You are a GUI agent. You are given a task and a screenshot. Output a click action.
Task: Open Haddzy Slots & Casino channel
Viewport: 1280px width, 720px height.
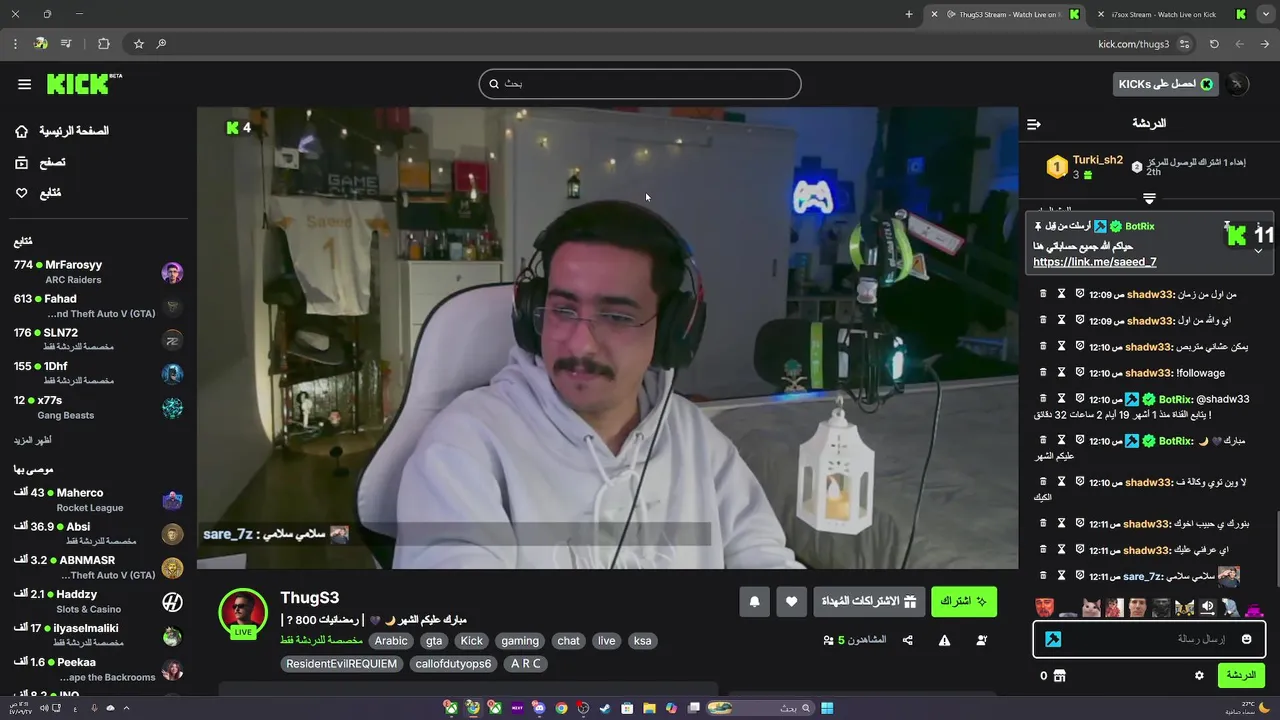pyautogui.click(x=97, y=602)
